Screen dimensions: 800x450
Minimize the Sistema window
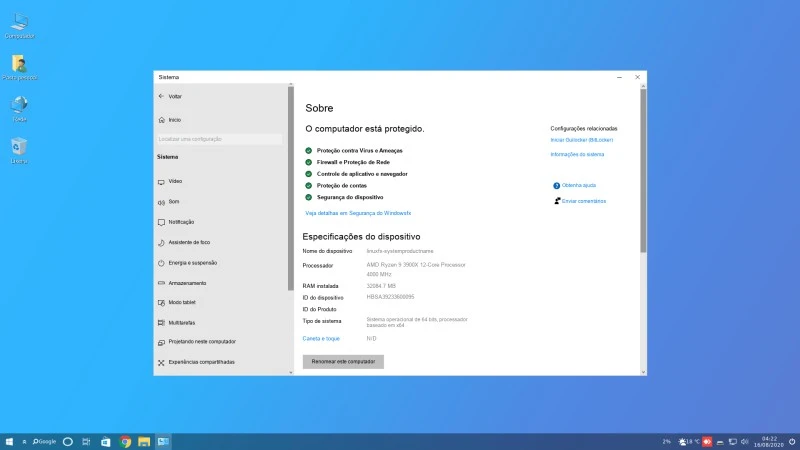pyautogui.click(x=619, y=77)
